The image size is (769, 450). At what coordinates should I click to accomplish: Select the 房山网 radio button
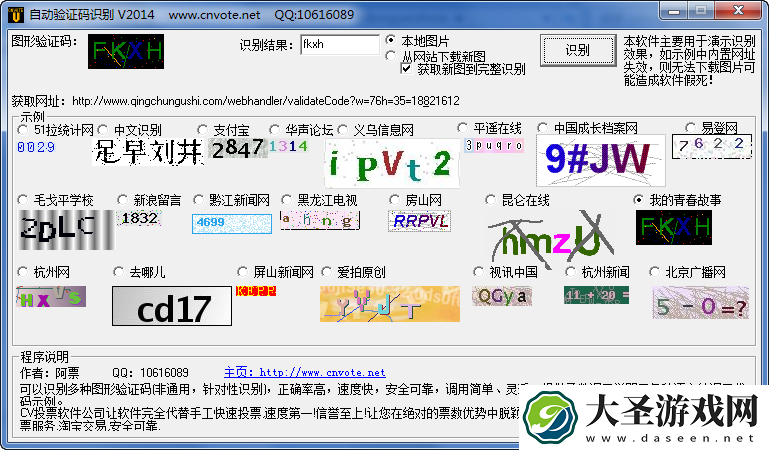click(x=395, y=200)
